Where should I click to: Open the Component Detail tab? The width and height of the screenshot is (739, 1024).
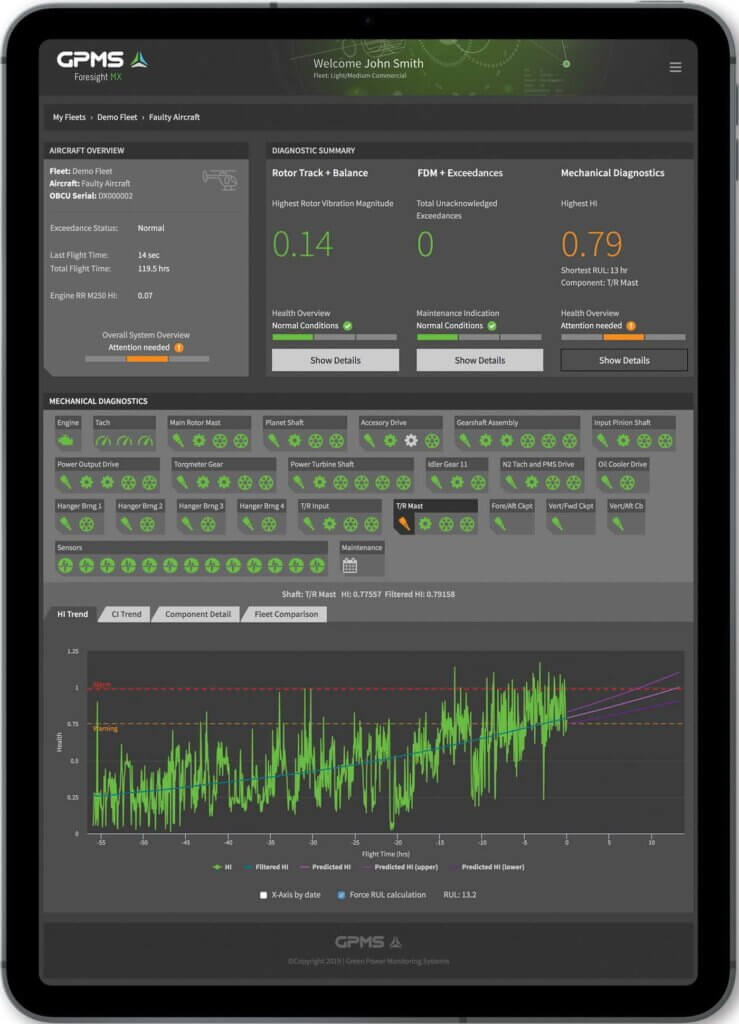[x=198, y=614]
